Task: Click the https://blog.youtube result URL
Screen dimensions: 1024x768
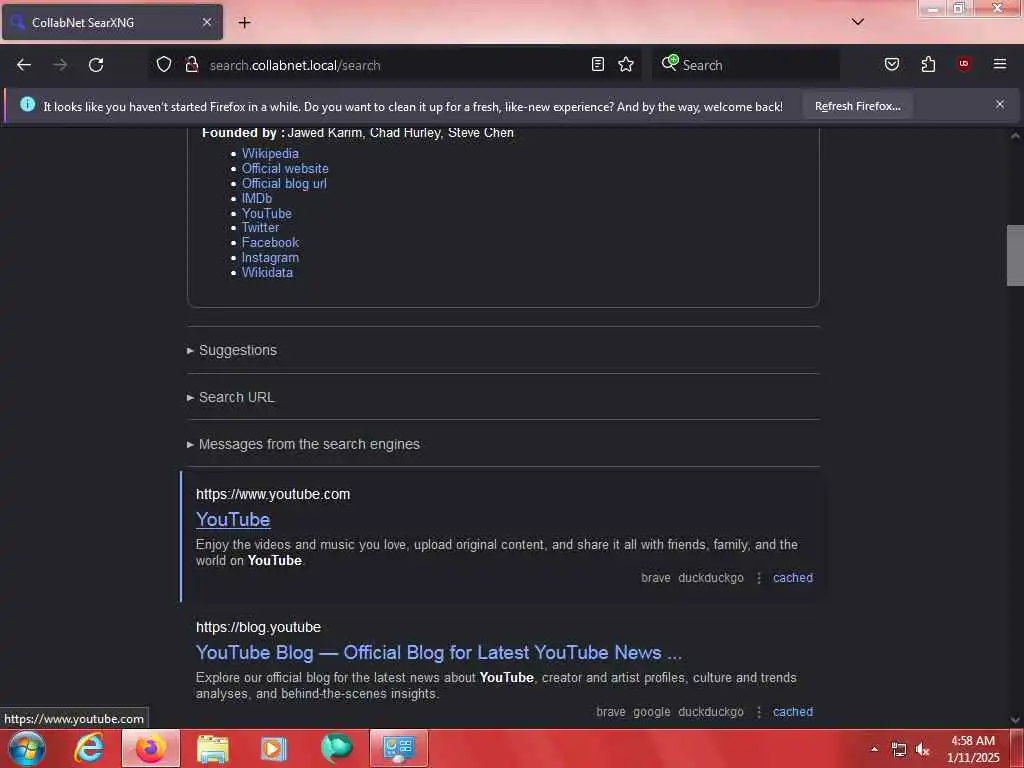Action: click(x=259, y=628)
